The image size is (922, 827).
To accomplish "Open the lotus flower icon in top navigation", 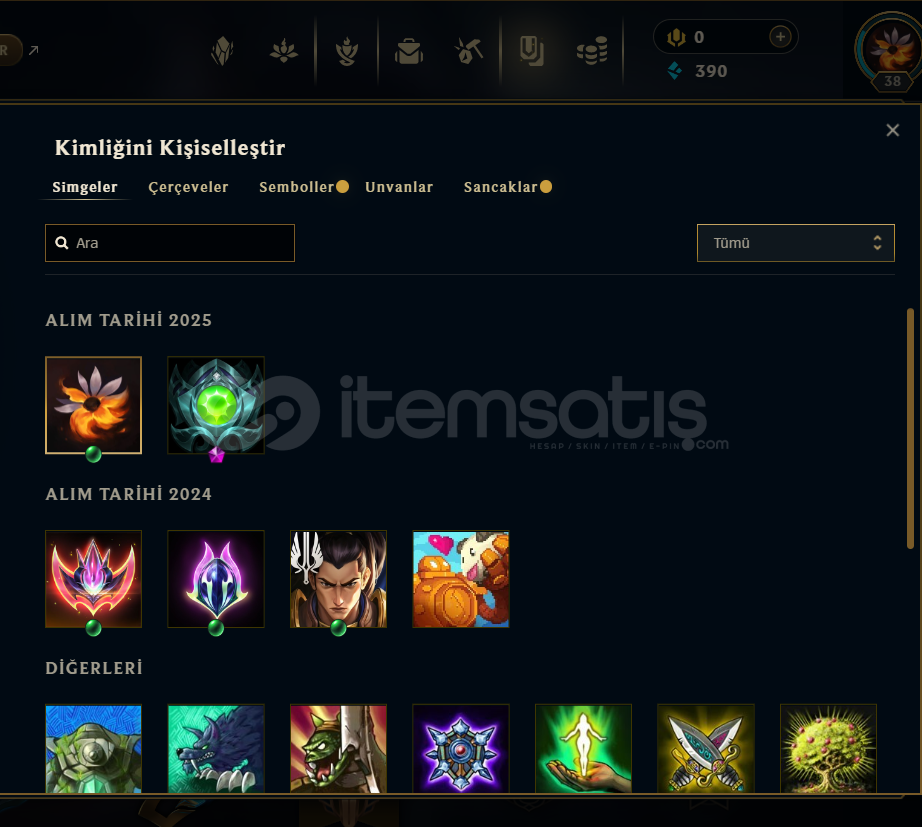I will (x=283, y=51).
